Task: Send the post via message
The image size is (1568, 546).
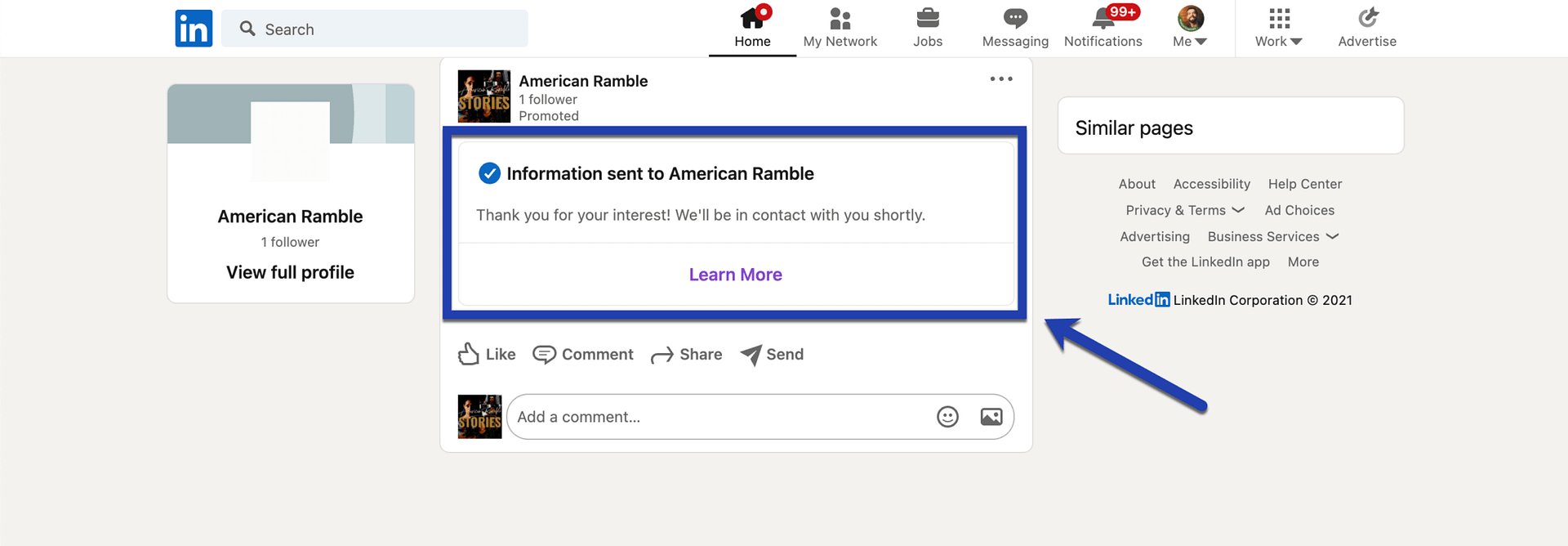Action: (x=772, y=354)
